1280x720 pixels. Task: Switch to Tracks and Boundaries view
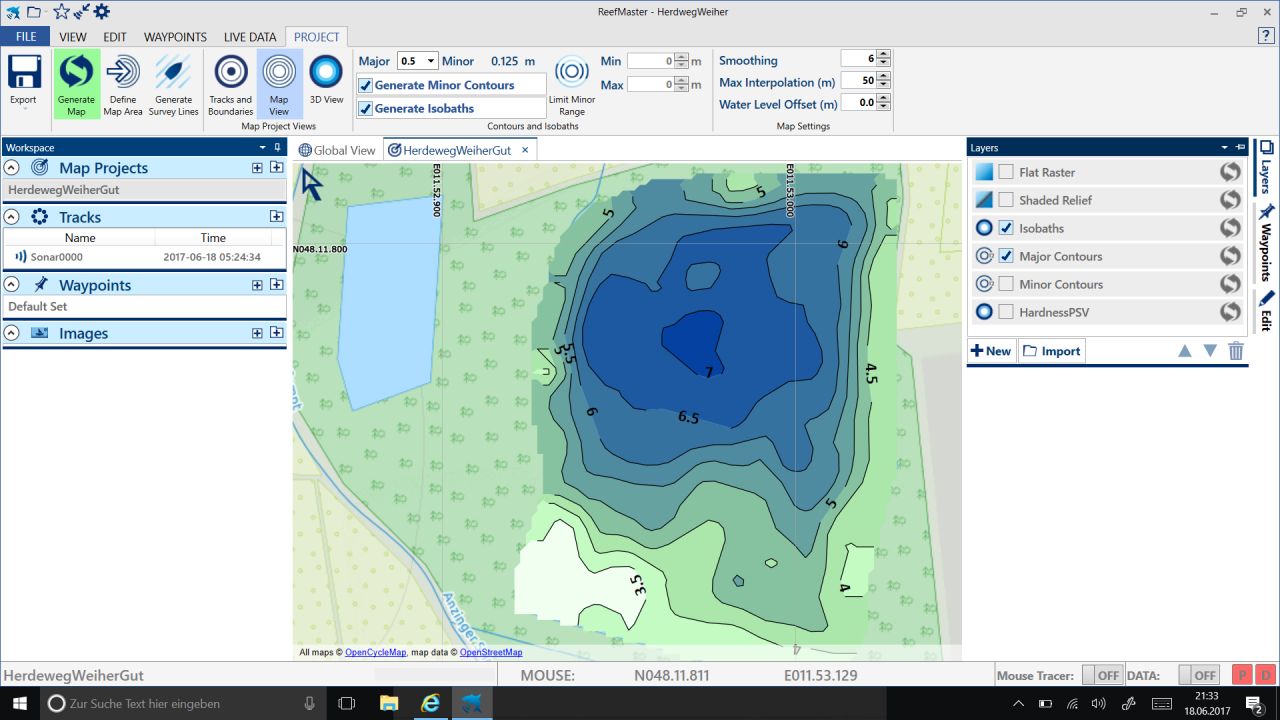(x=231, y=74)
